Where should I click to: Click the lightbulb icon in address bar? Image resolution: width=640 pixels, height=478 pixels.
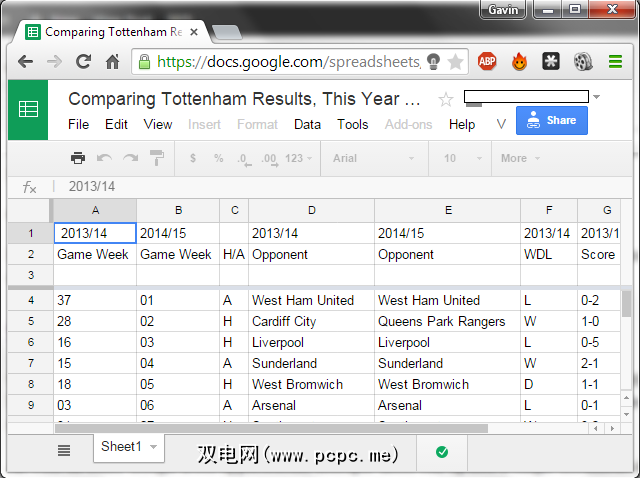[433, 62]
